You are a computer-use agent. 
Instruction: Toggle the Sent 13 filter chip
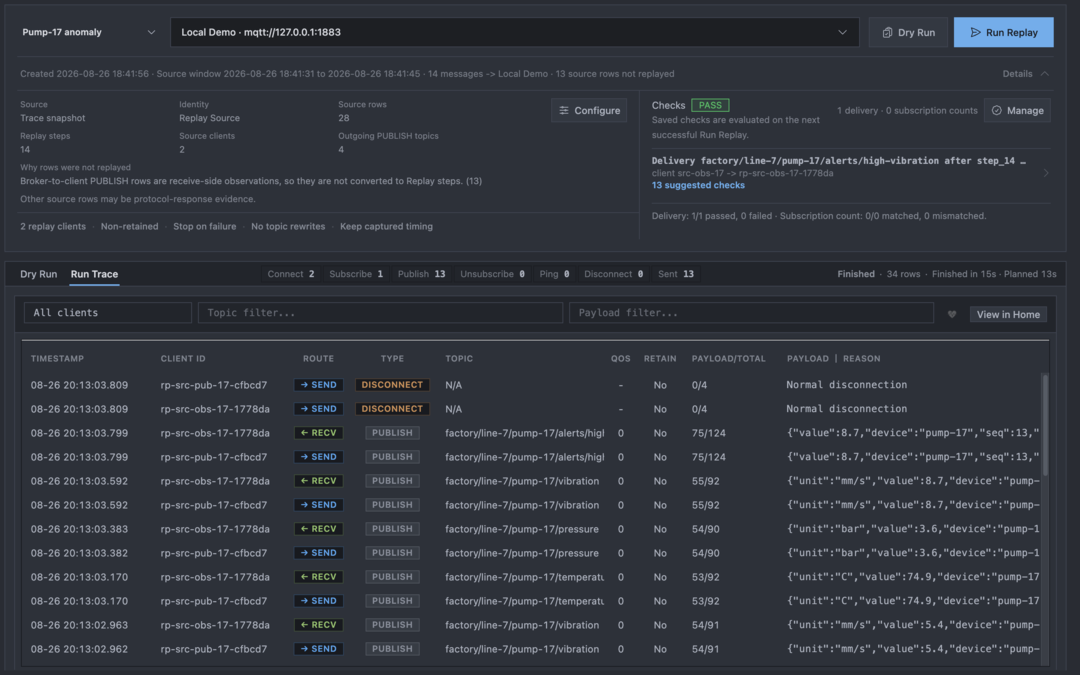click(675, 274)
